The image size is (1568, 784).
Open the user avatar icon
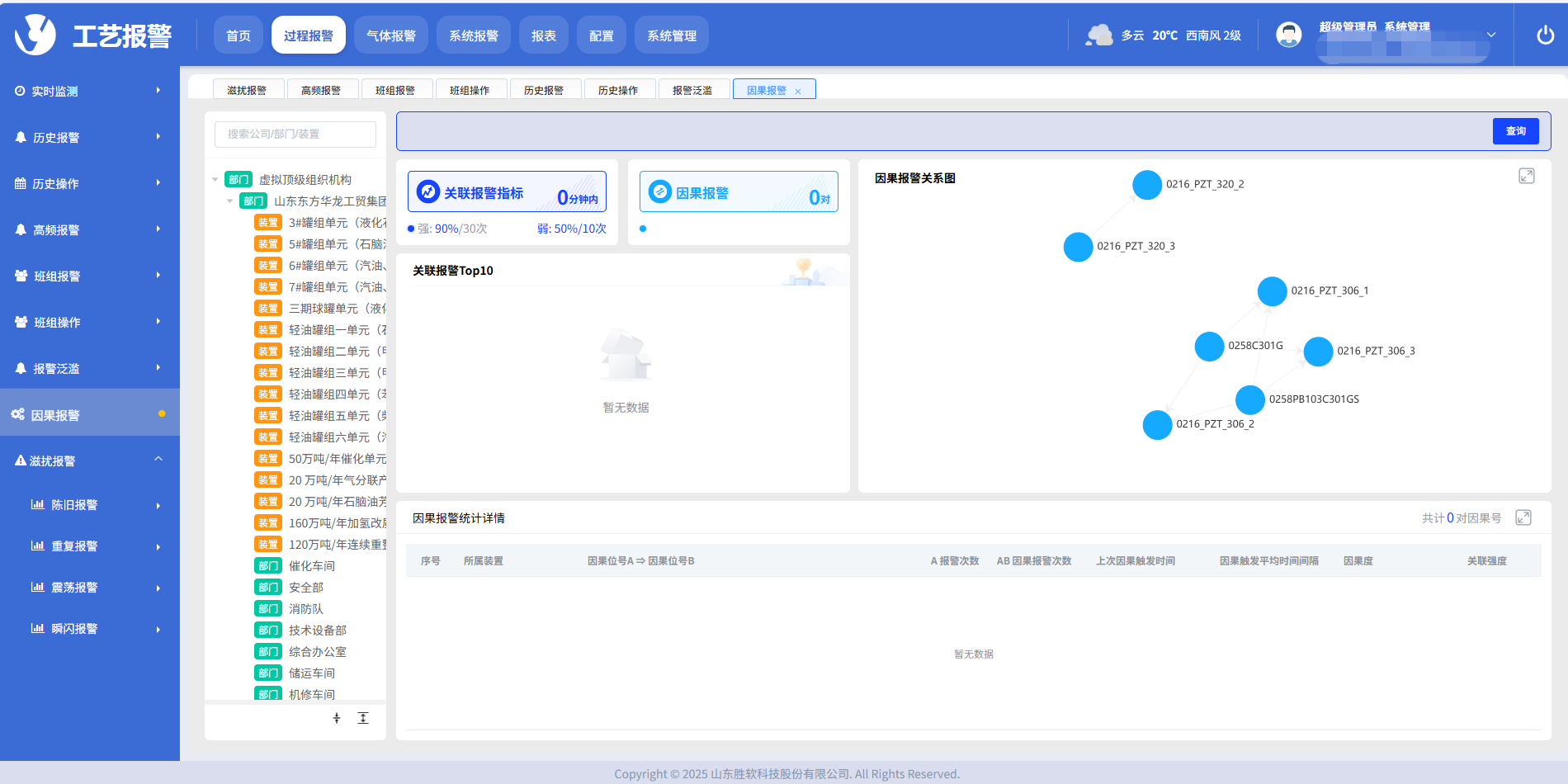click(1288, 35)
